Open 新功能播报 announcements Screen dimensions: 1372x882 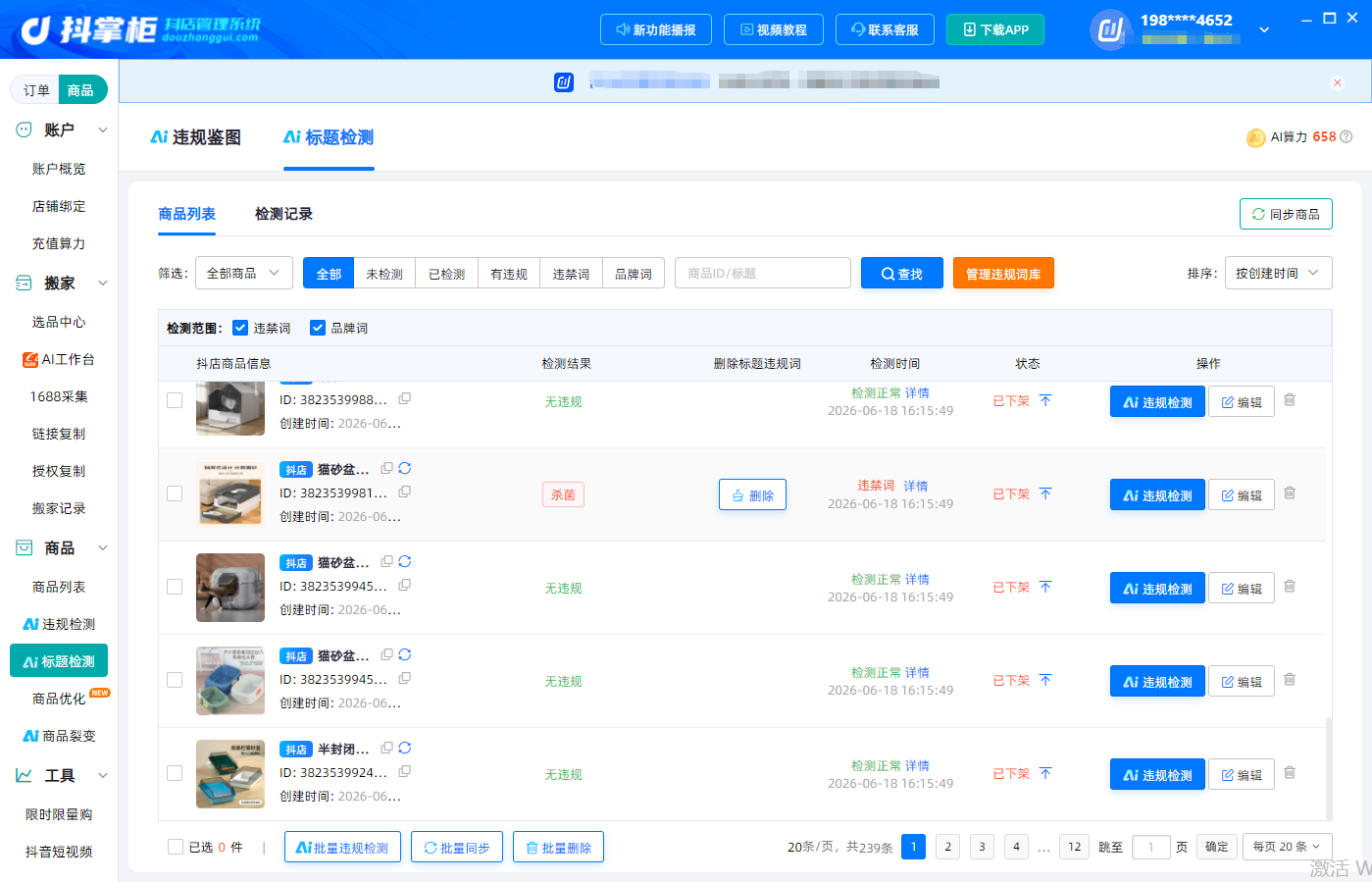pyautogui.click(x=655, y=29)
